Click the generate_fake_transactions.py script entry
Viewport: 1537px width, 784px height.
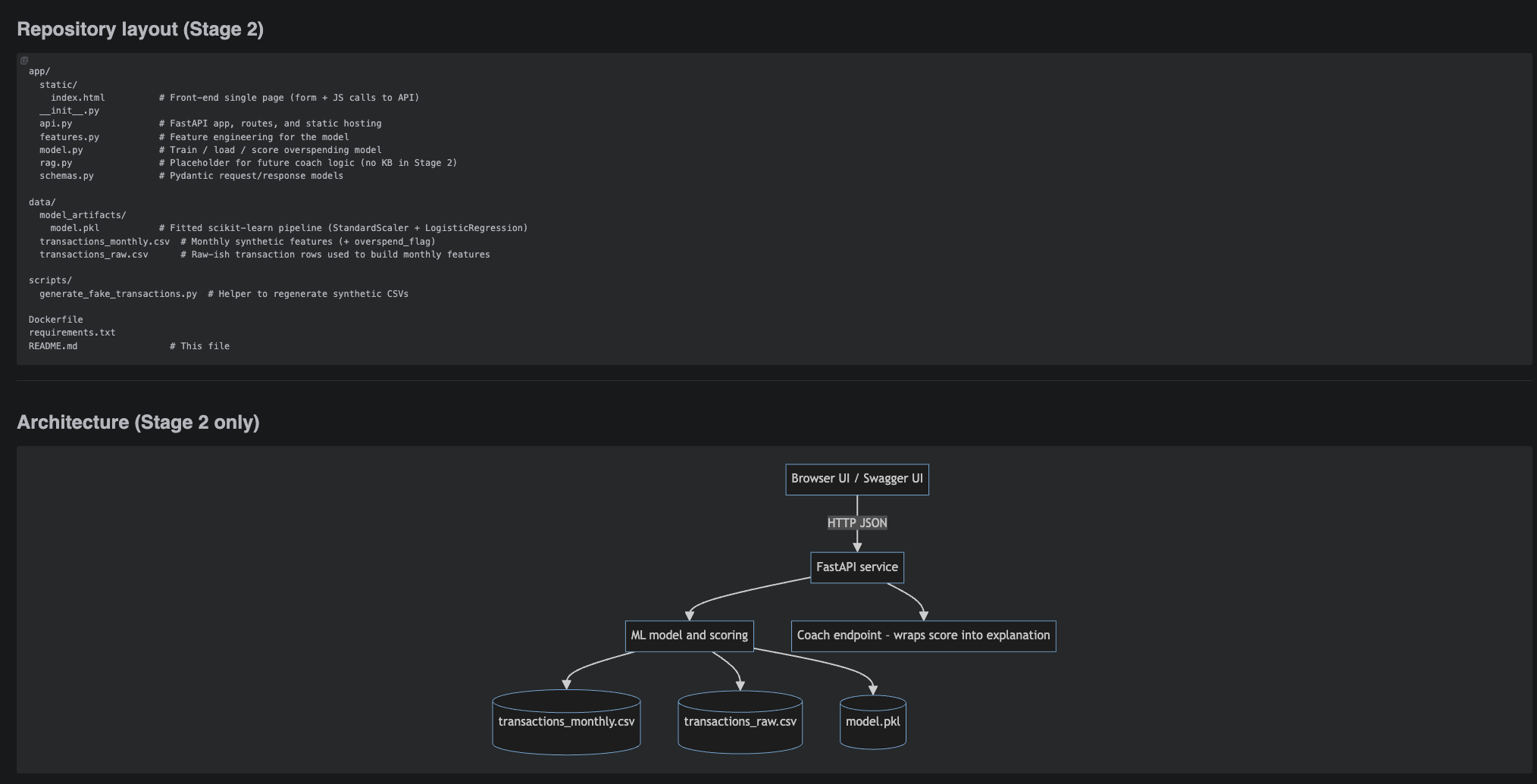pos(116,293)
